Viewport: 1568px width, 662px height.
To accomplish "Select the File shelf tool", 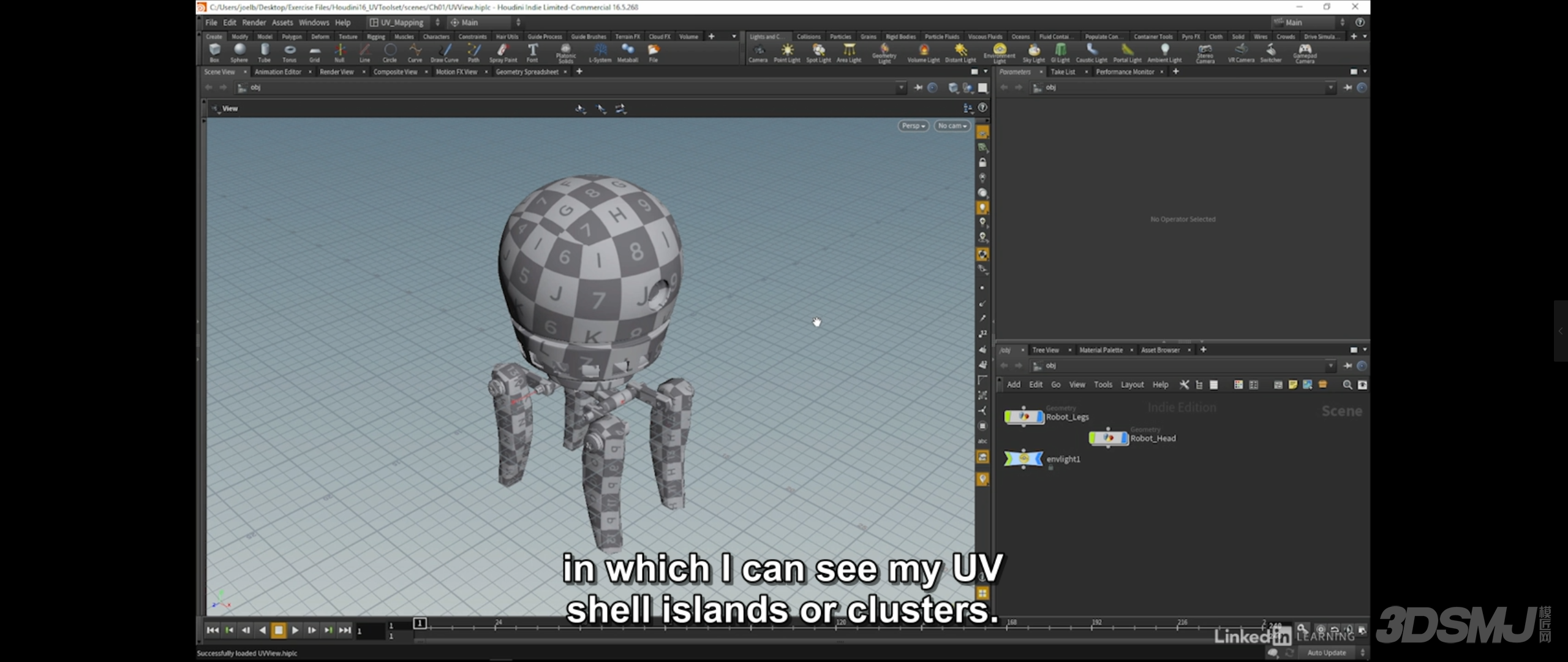I will tap(654, 52).
